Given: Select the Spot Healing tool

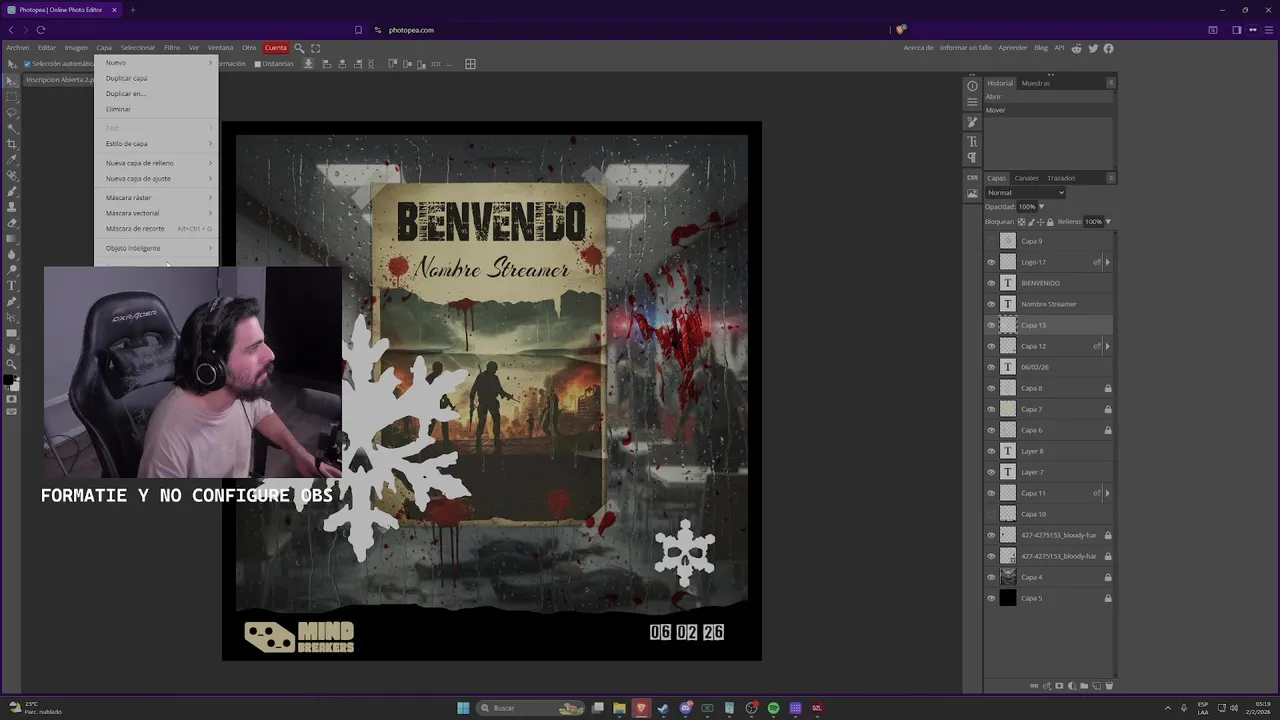Looking at the screenshot, I should tap(12, 175).
